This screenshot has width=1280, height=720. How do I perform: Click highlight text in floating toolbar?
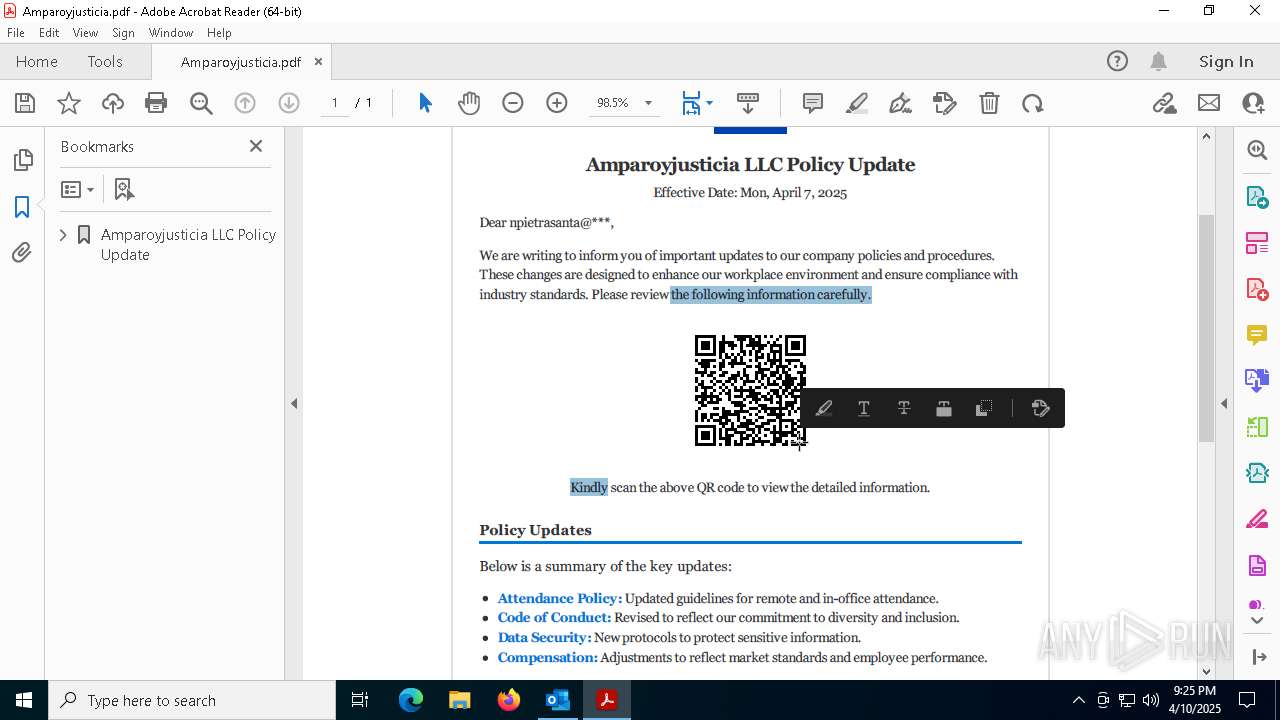pos(824,408)
